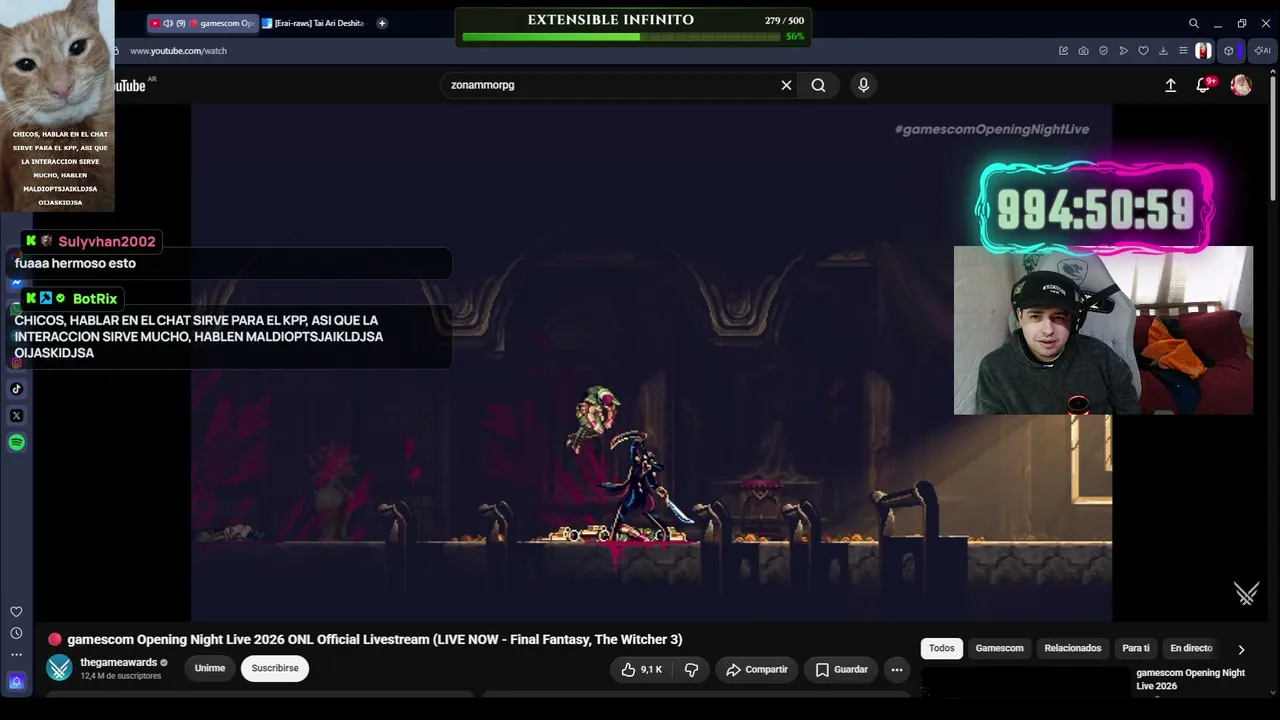Take a snapshot with the camera toolbar icon
The width and height of the screenshot is (1280, 720).
coord(1083,51)
